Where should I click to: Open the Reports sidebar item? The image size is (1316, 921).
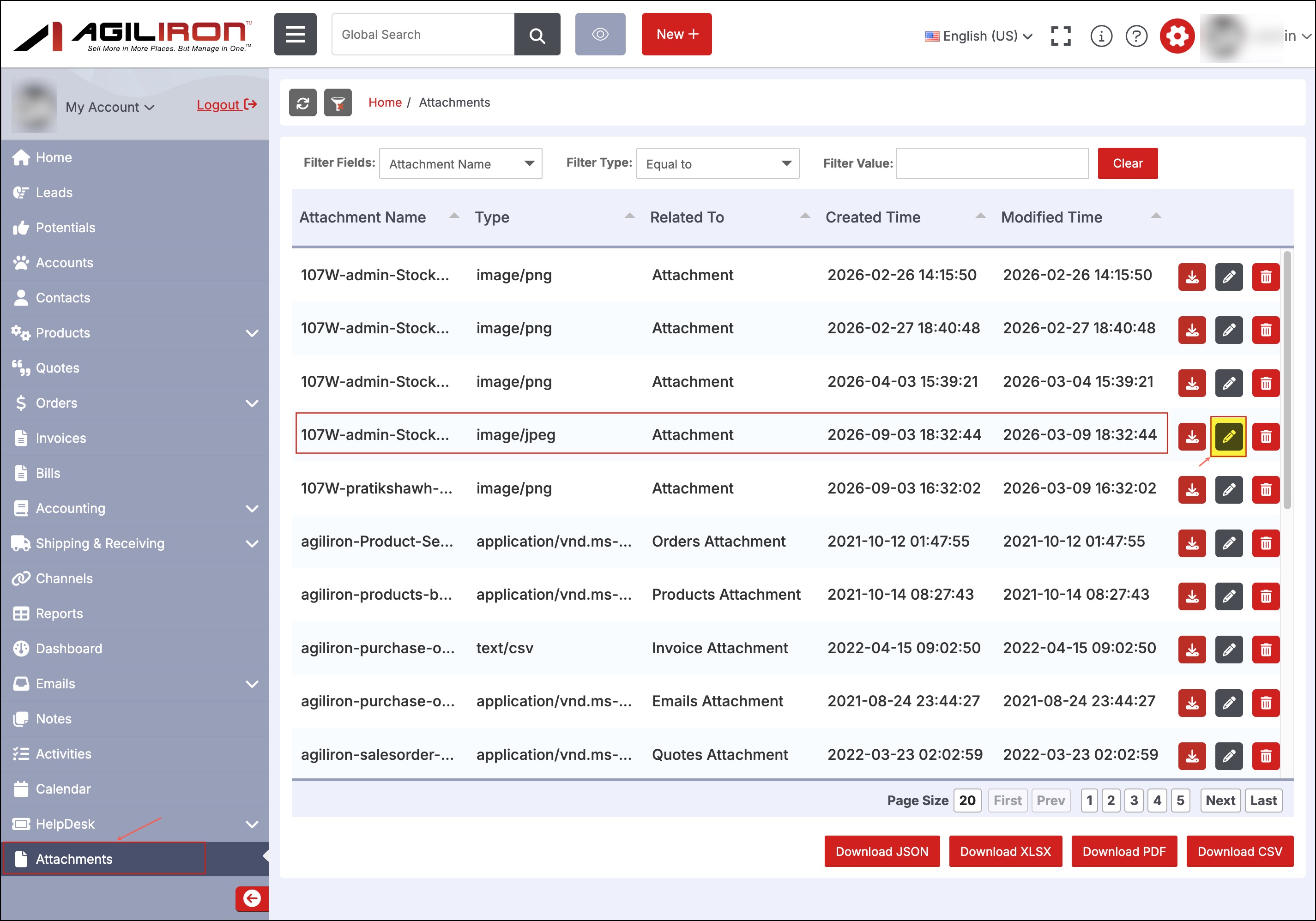coord(59,614)
